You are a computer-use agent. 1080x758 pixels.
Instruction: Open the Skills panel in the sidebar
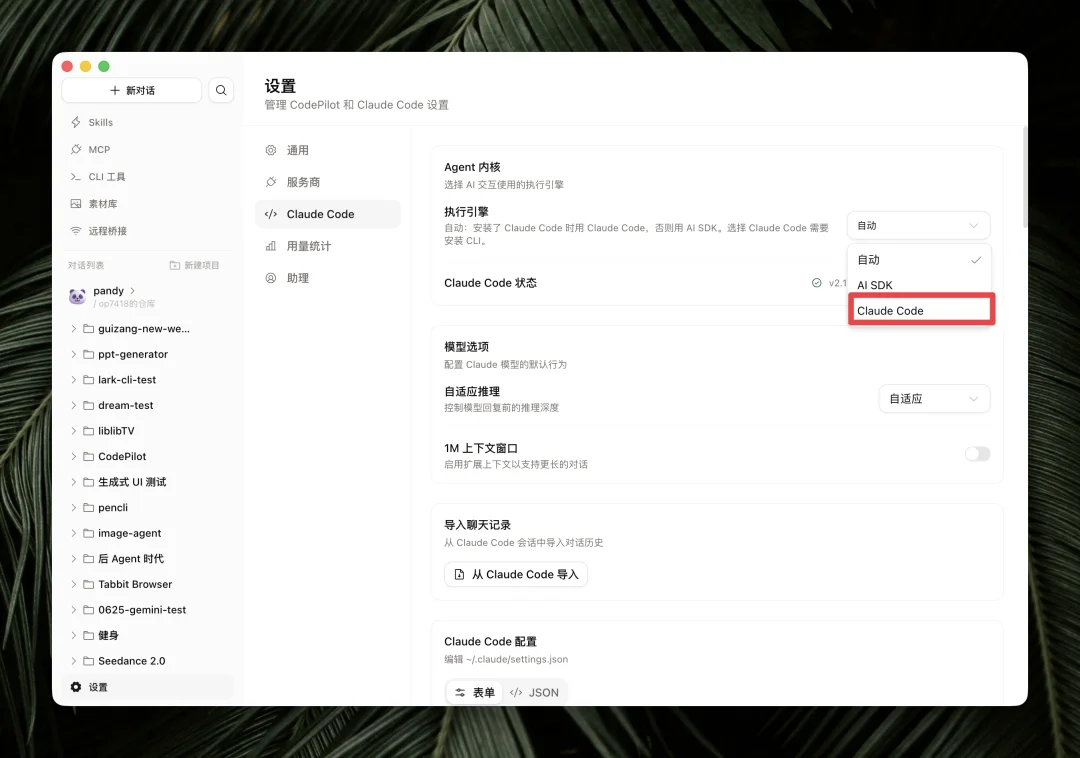[x=100, y=122]
